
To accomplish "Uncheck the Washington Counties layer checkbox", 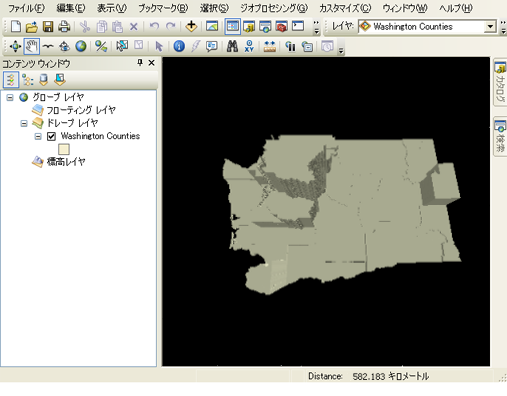I will click(51, 136).
